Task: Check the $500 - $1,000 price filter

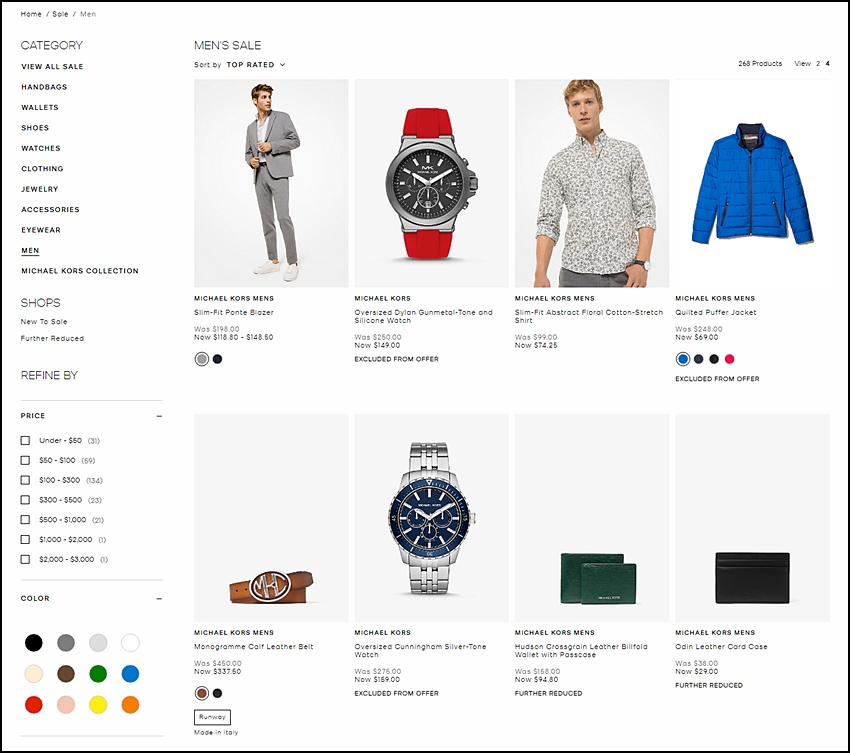Action: pyautogui.click(x=25, y=520)
